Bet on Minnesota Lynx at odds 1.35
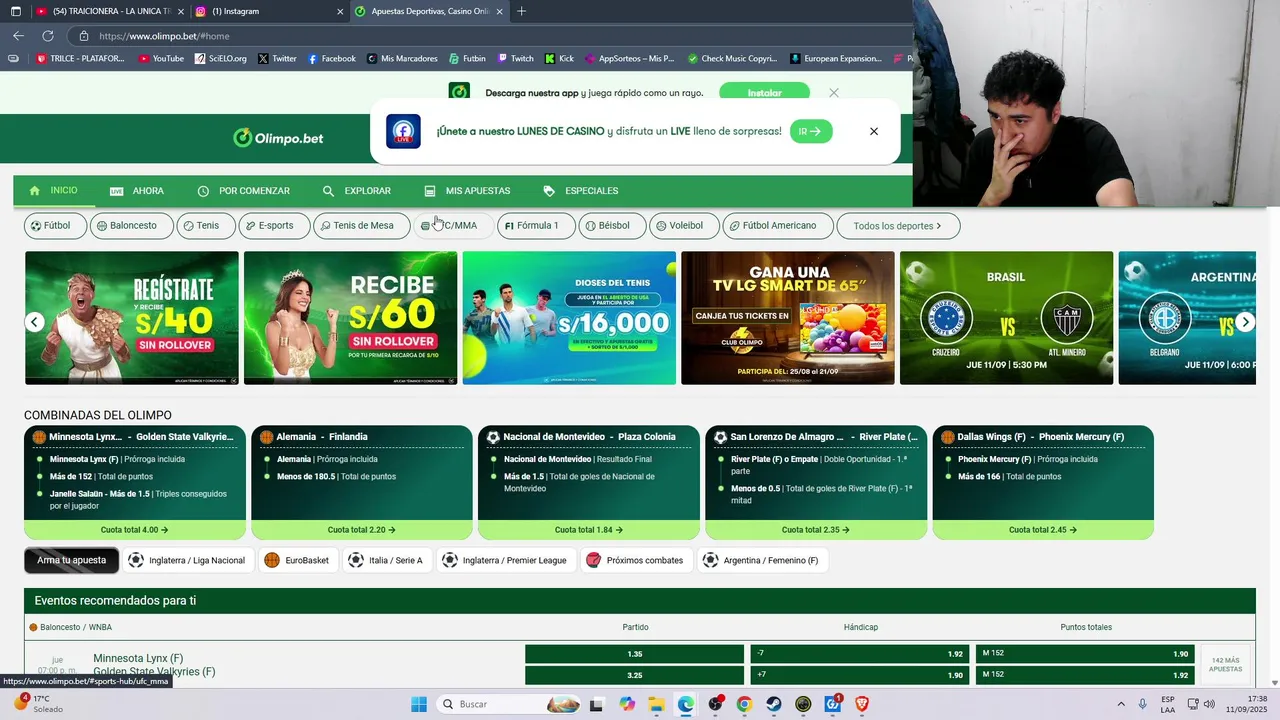The height and width of the screenshot is (720, 1280). (635, 654)
